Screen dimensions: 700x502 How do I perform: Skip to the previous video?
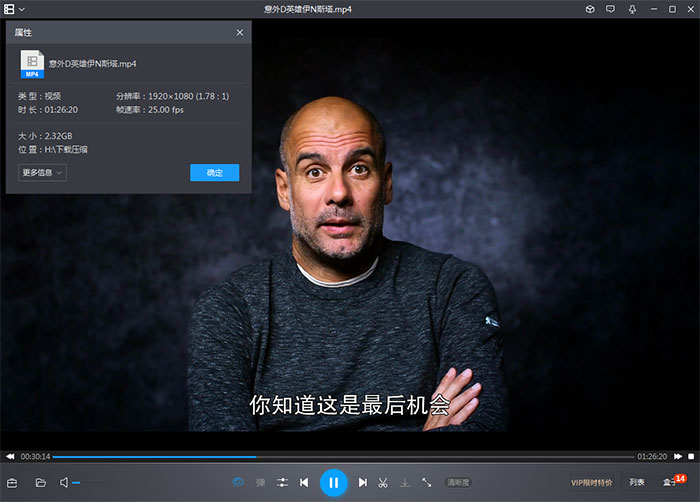304,482
